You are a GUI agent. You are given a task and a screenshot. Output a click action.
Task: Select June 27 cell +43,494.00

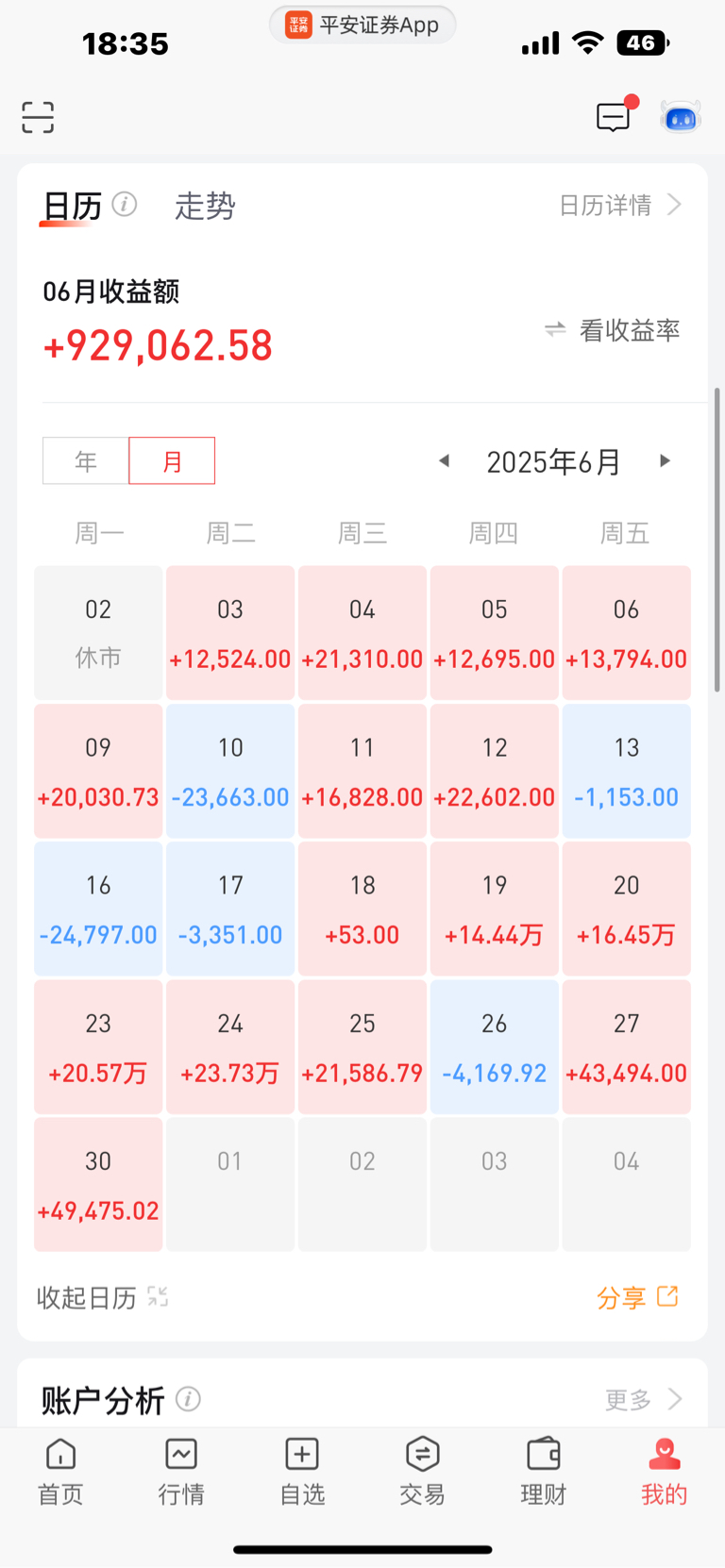pyautogui.click(x=627, y=1046)
